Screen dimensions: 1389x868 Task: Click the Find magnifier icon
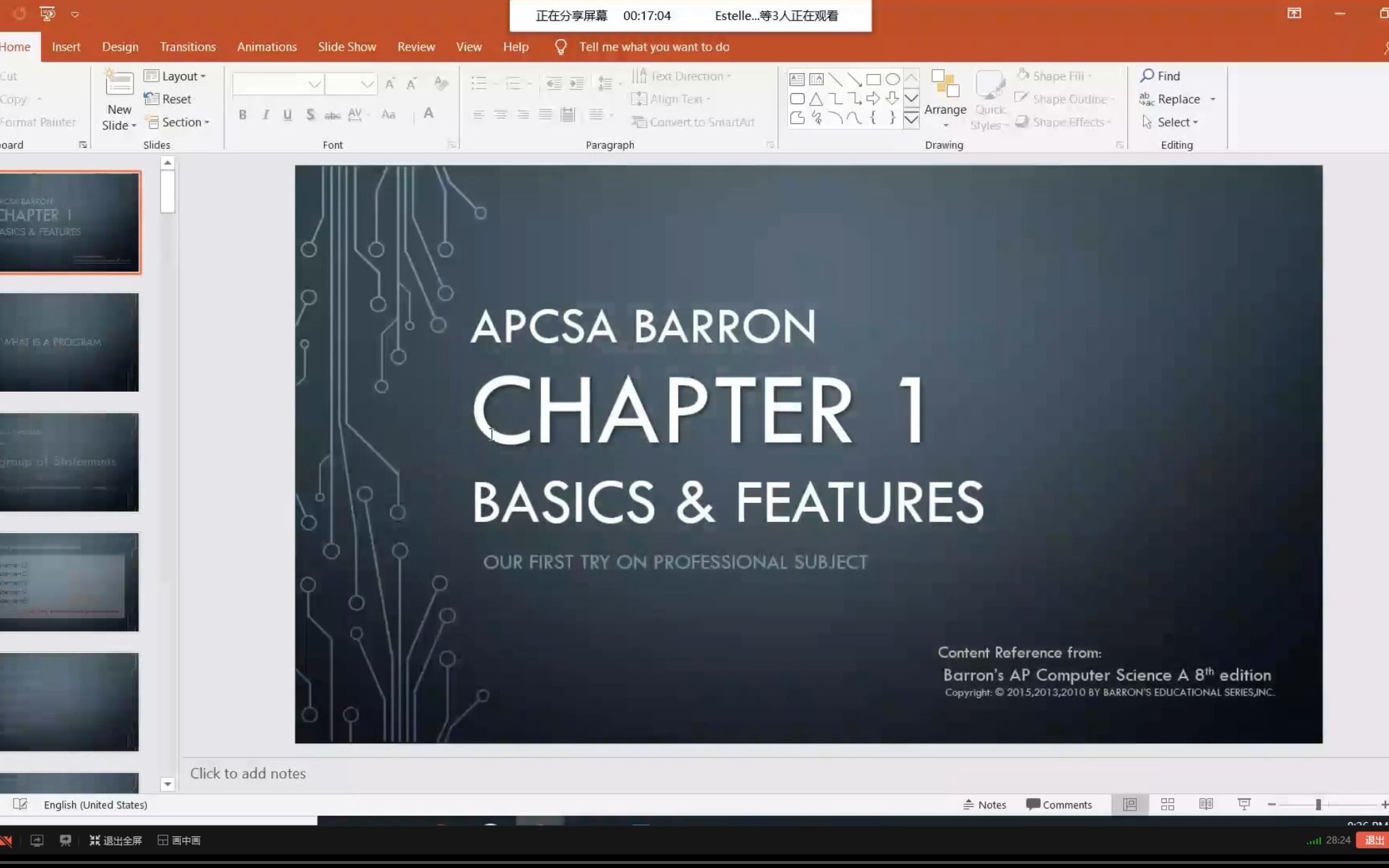(1147, 75)
